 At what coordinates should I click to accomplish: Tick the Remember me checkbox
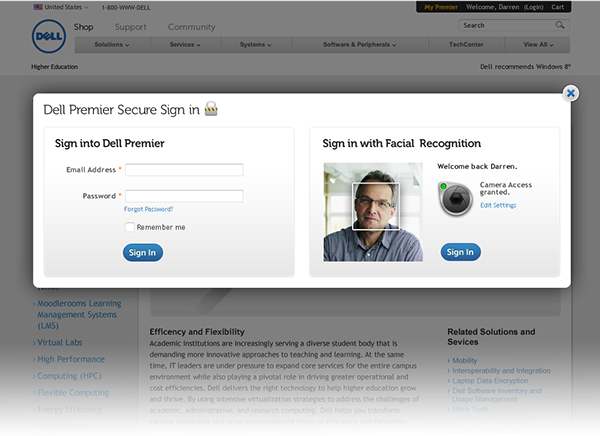tap(130, 227)
